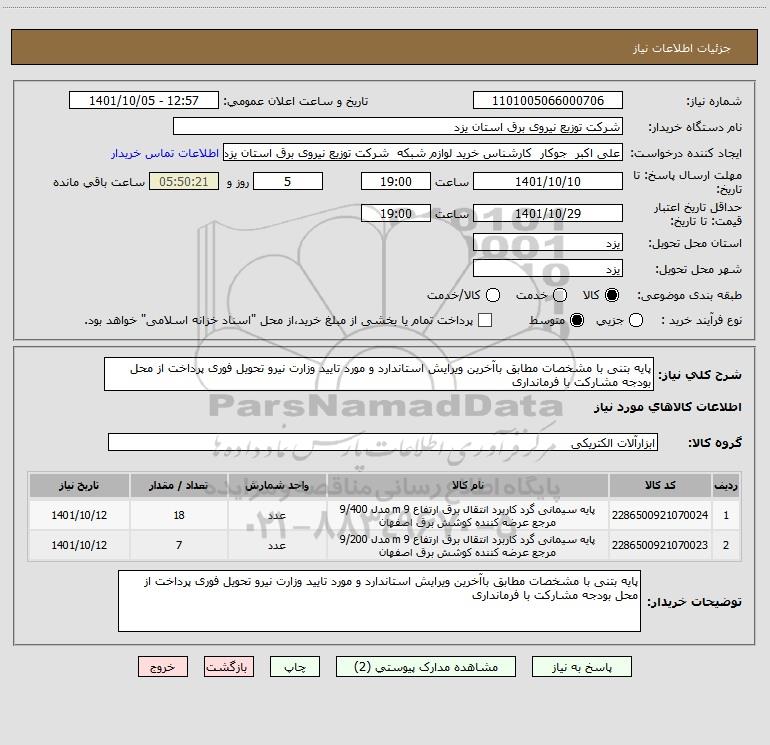Click the delivery province field استان محل تحویل

(548, 243)
